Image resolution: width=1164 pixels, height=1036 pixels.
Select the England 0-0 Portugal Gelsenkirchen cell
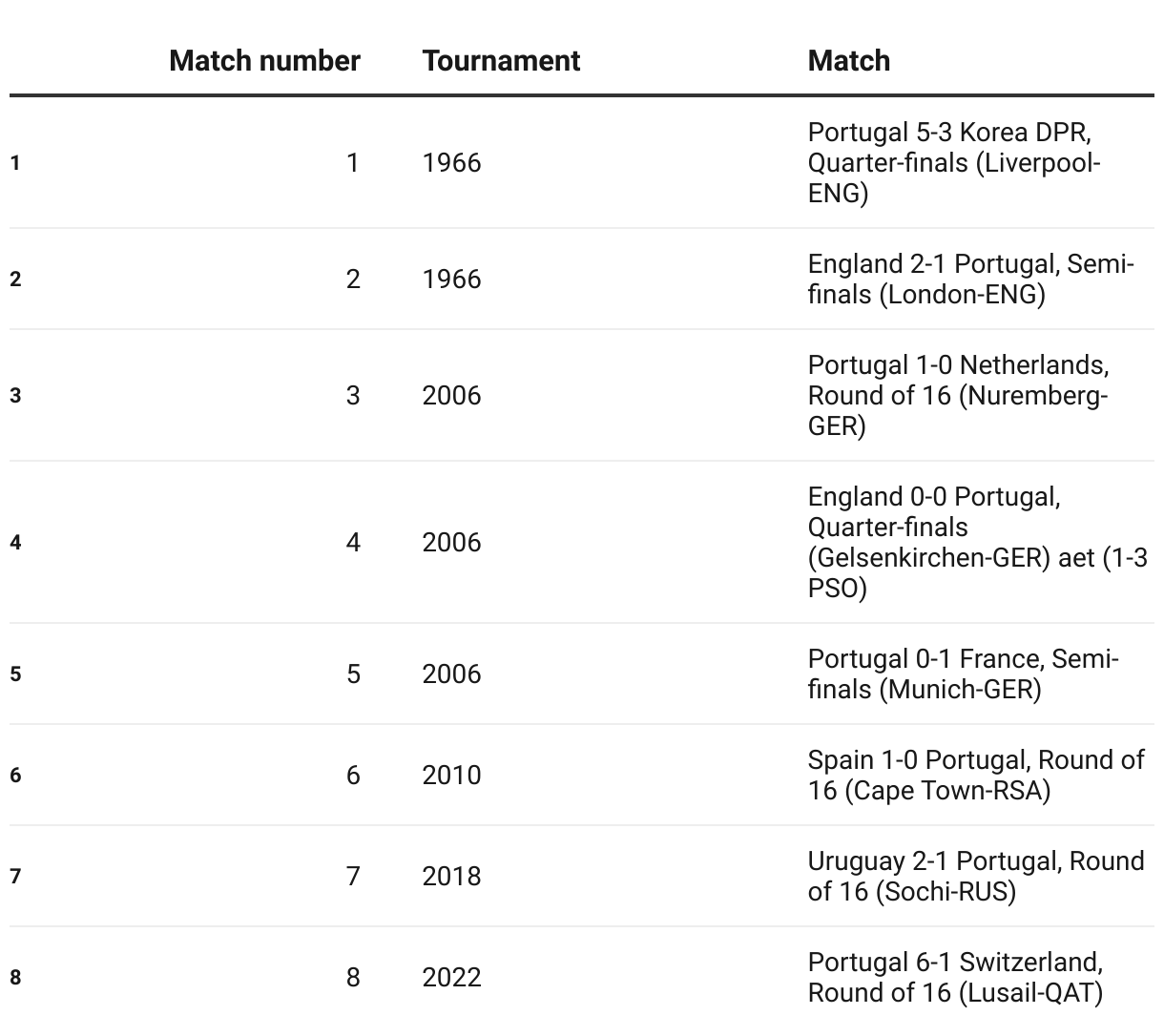point(978,542)
